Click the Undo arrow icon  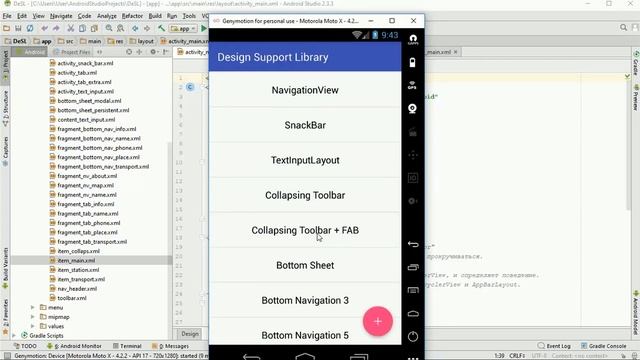44,29
